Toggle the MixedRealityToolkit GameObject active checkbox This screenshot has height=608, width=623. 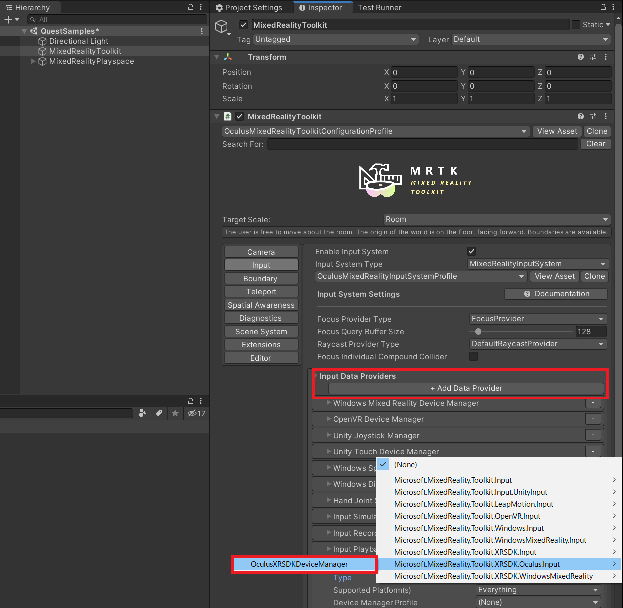click(x=244, y=25)
